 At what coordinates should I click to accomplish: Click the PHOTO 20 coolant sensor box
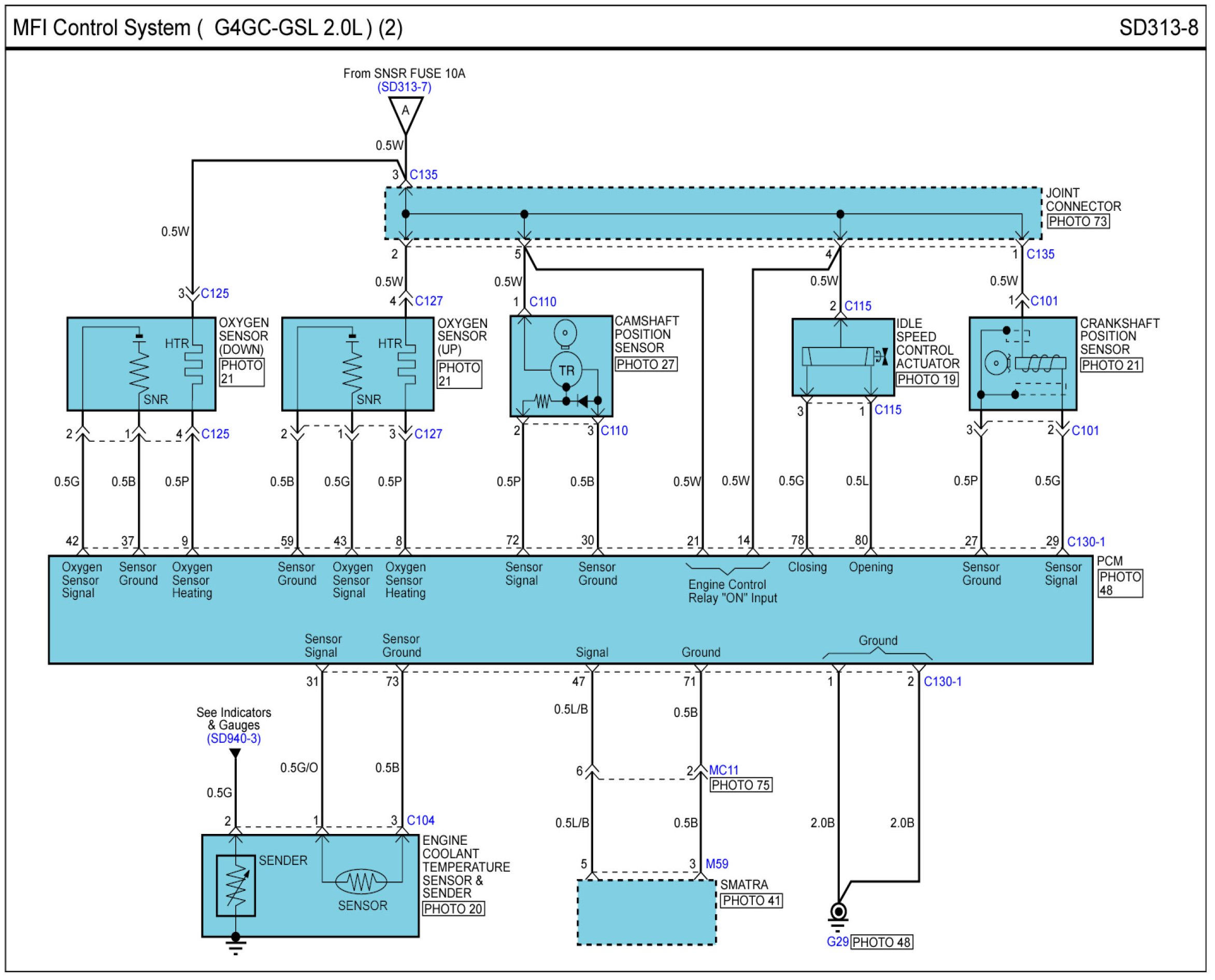point(453,909)
